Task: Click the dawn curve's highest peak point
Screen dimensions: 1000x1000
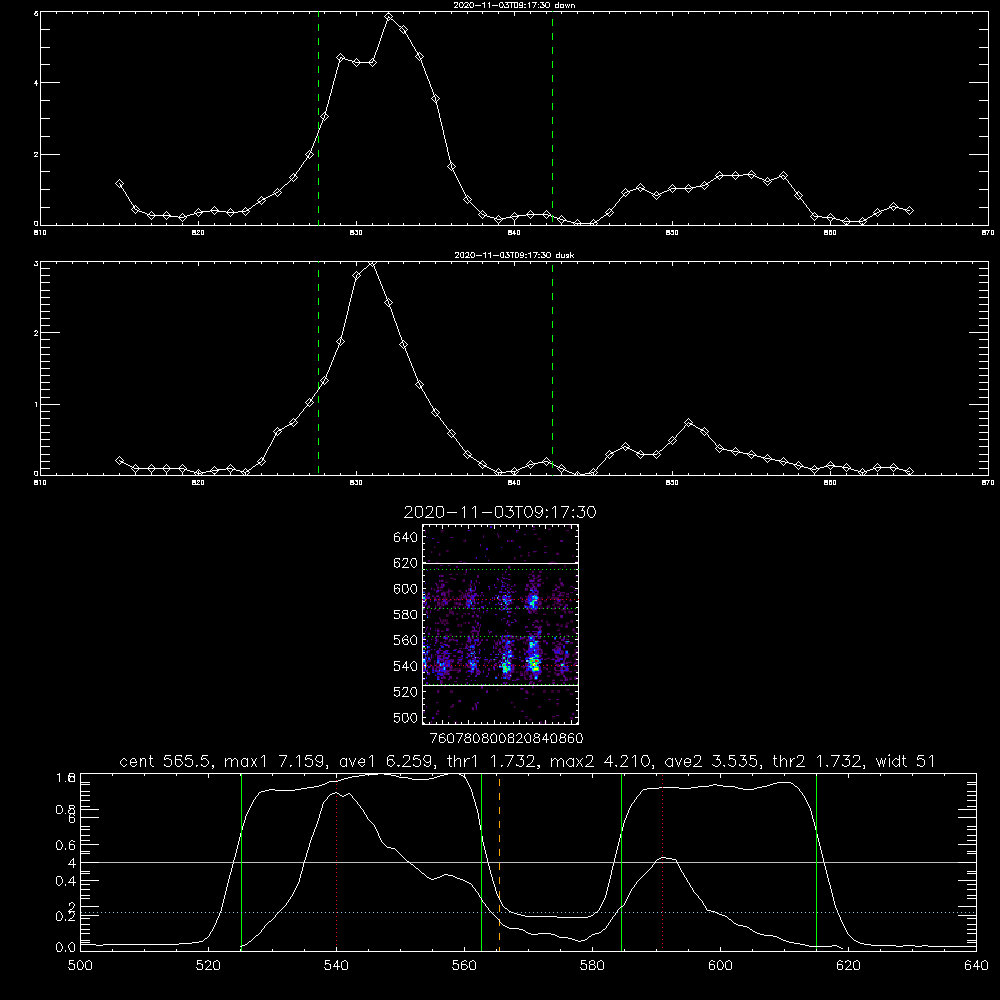Action: click(x=388, y=17)
